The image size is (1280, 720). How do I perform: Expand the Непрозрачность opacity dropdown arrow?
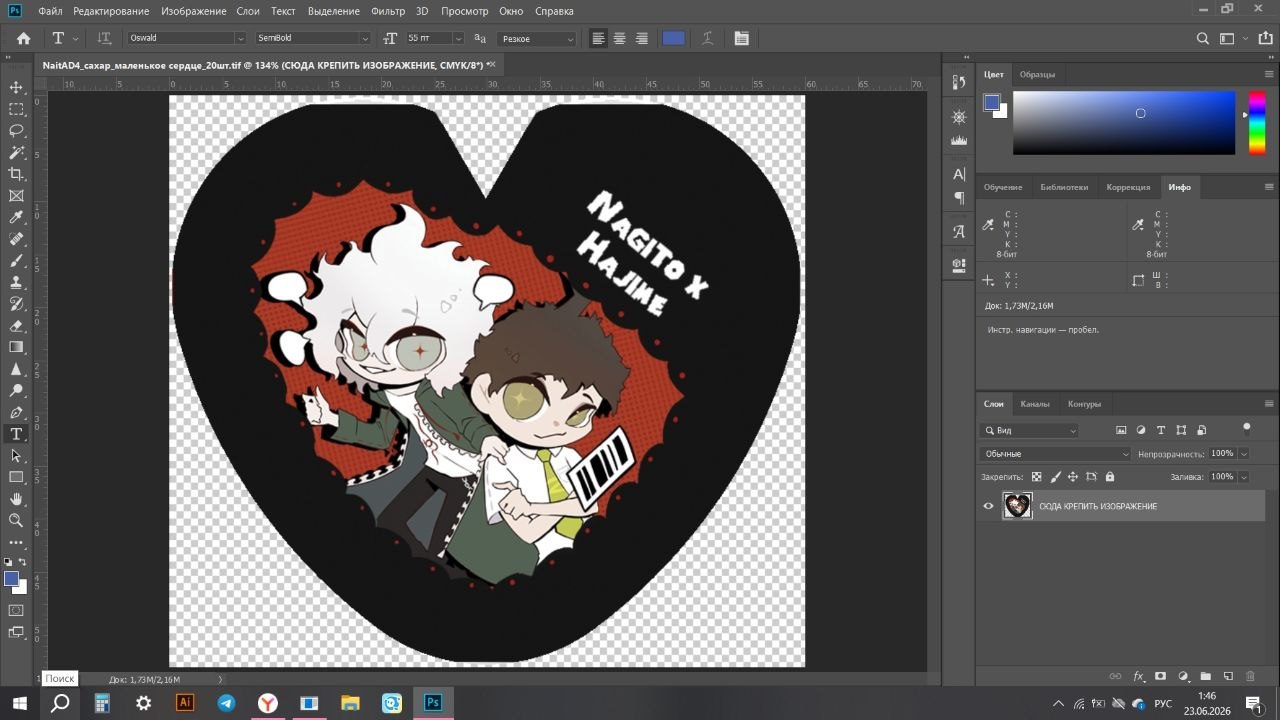click(x=1244, y=454)
